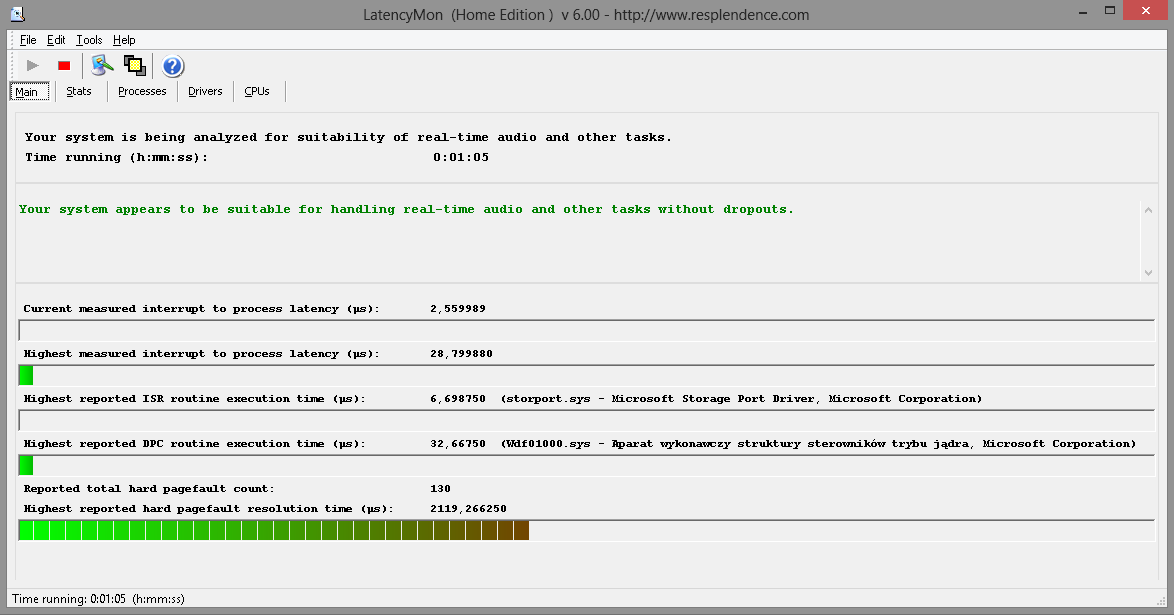Maximize the LatencyMon window
The image size is (1174, 615).
tap(1110, 10)
